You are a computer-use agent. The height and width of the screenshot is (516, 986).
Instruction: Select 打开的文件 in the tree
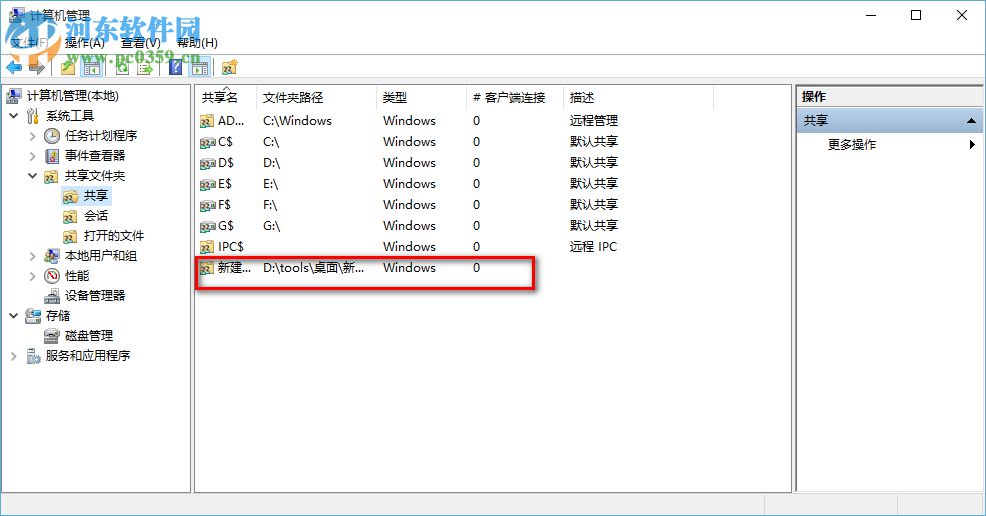click(x=114, y=236)
